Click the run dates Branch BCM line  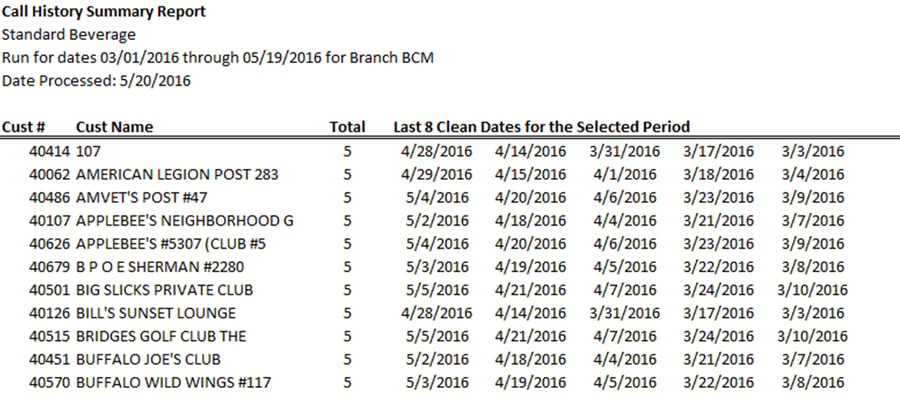coord(218,58)
